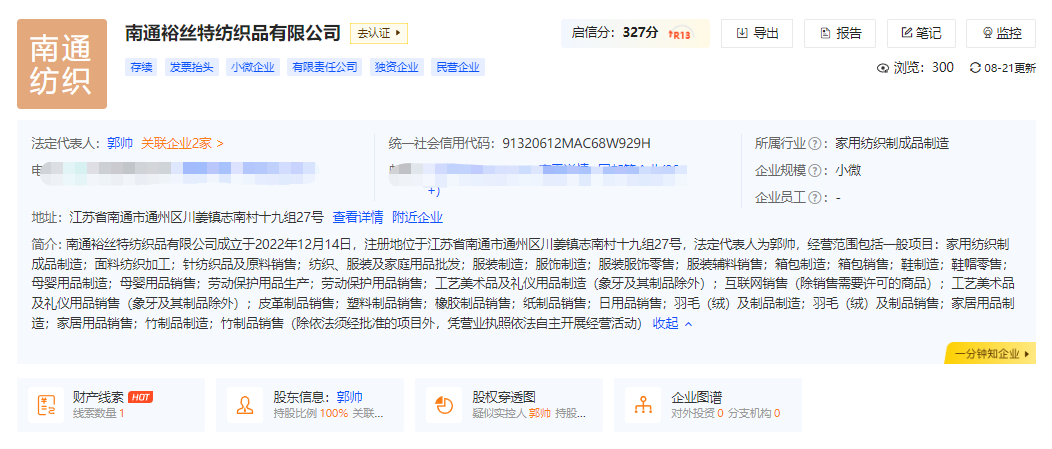Click the eye icon beside 浏览：300

(x=883, y=68)
